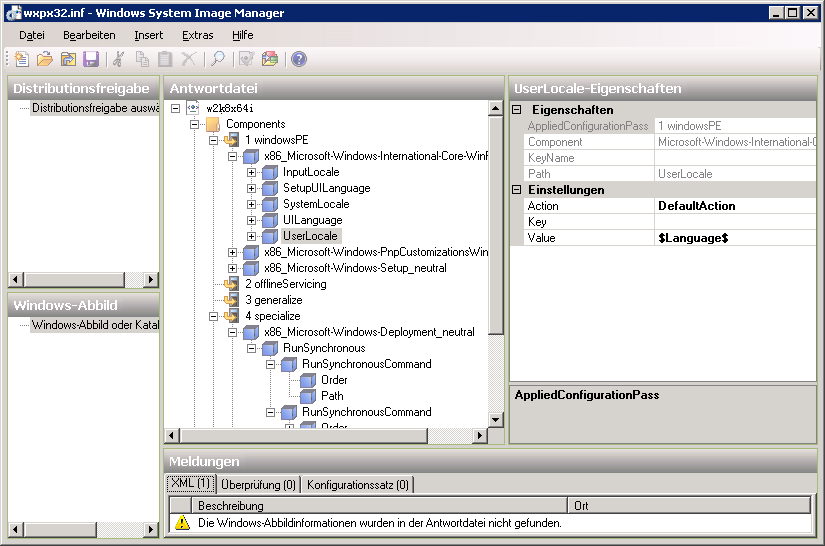
Task: Collapse the Einstellungen property section
Action: pyautogui.click(x=517, y=190)
